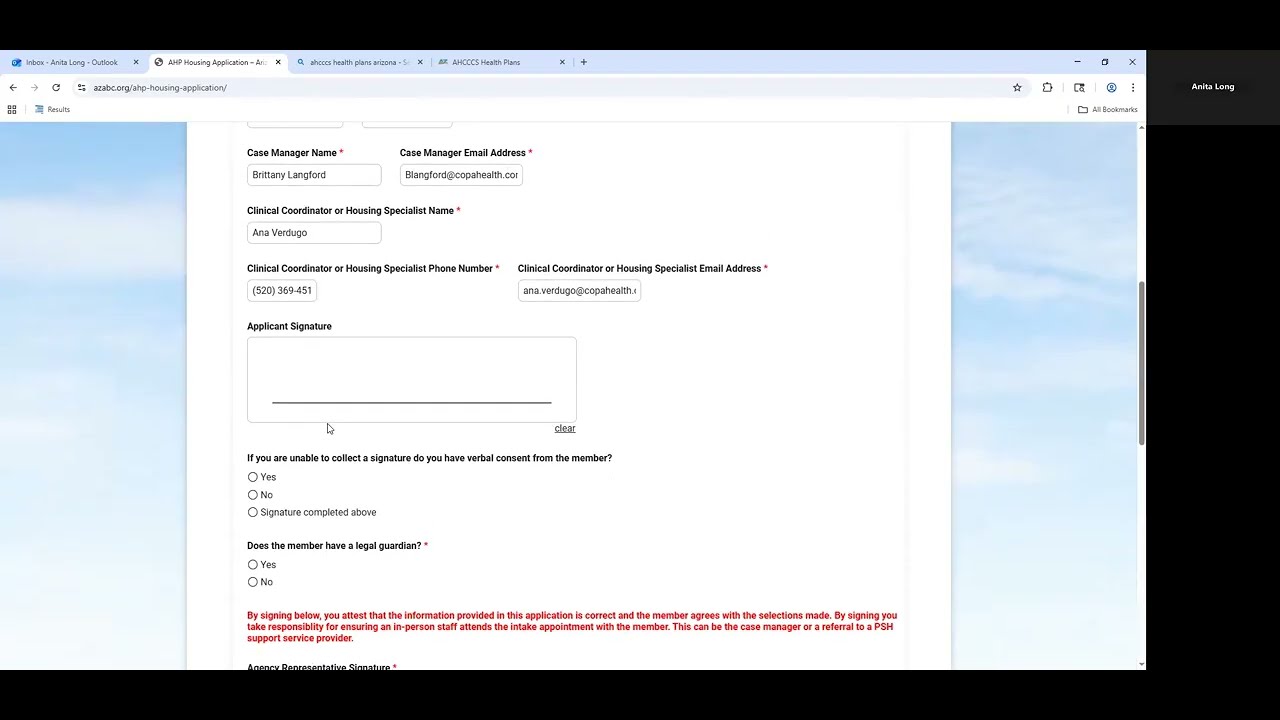The image size is (1280, 720).
Task: Open the media control icon in toolbar
Action: 1079,88
